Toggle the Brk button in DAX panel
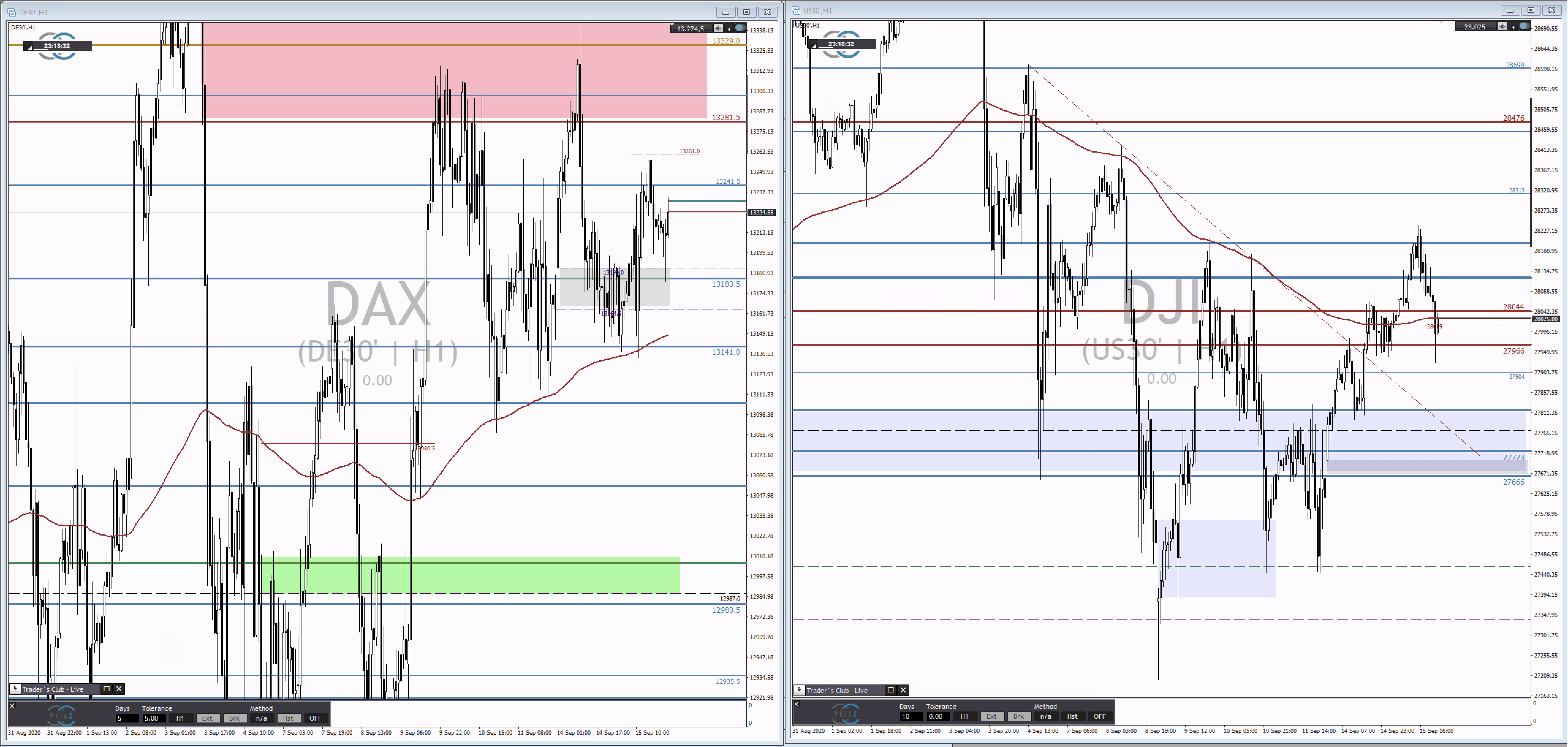 [x=234, y=719]
